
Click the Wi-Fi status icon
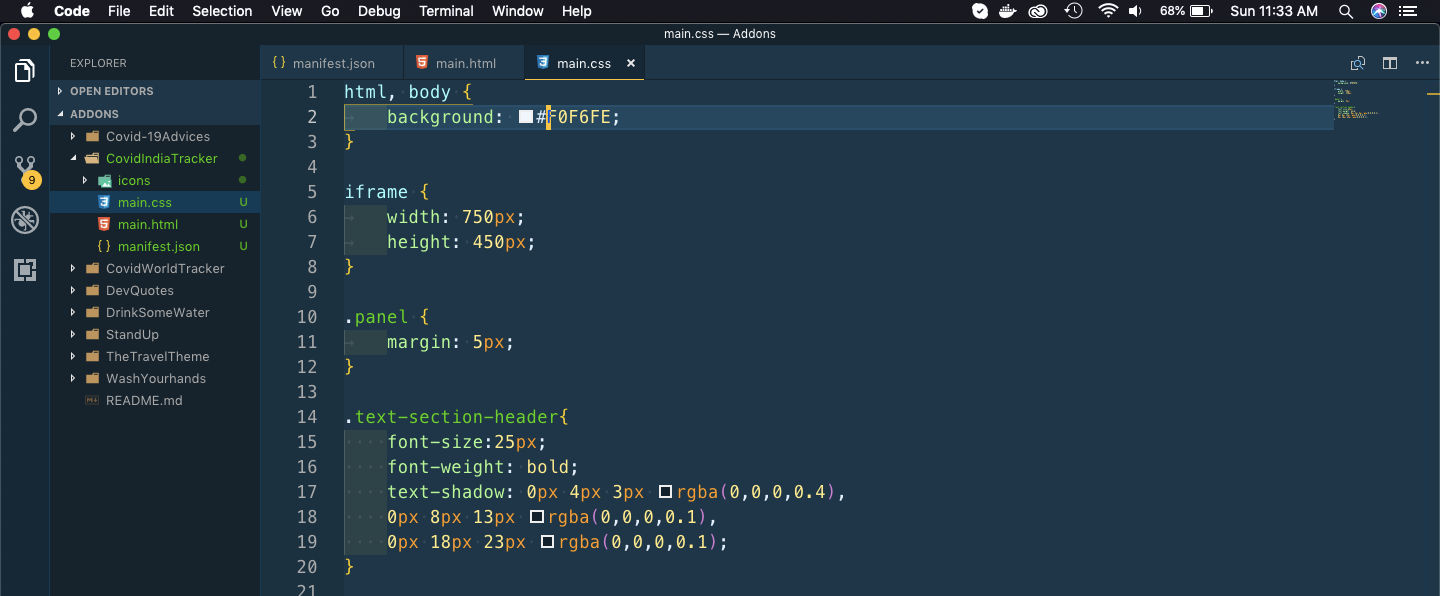[1107, 11]
